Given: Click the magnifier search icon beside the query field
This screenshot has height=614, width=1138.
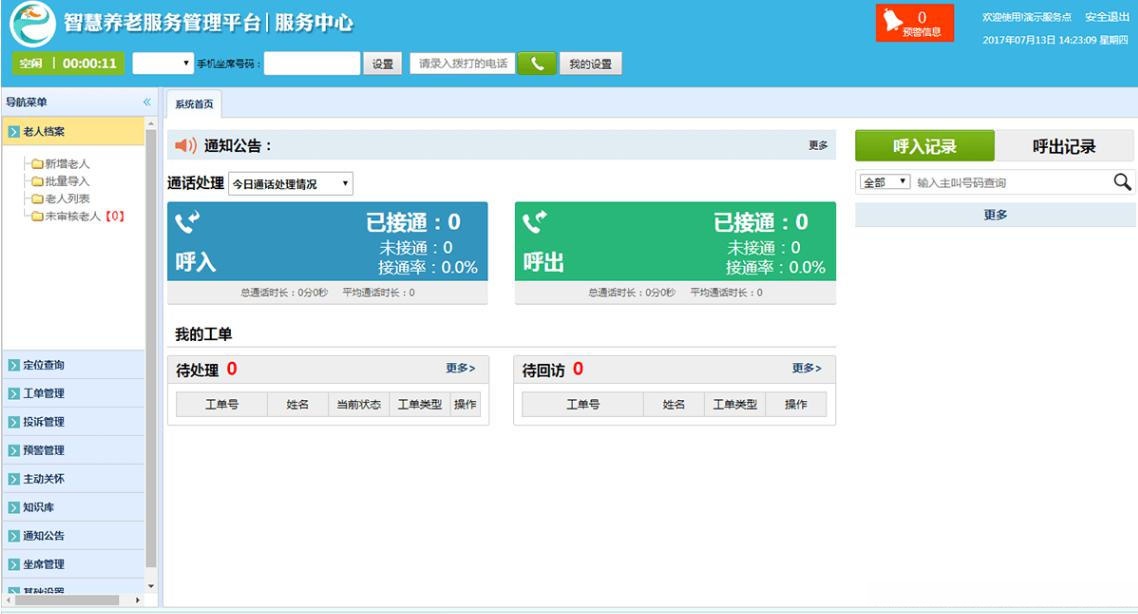Looking at the screenshot, I should [1123, 181].
